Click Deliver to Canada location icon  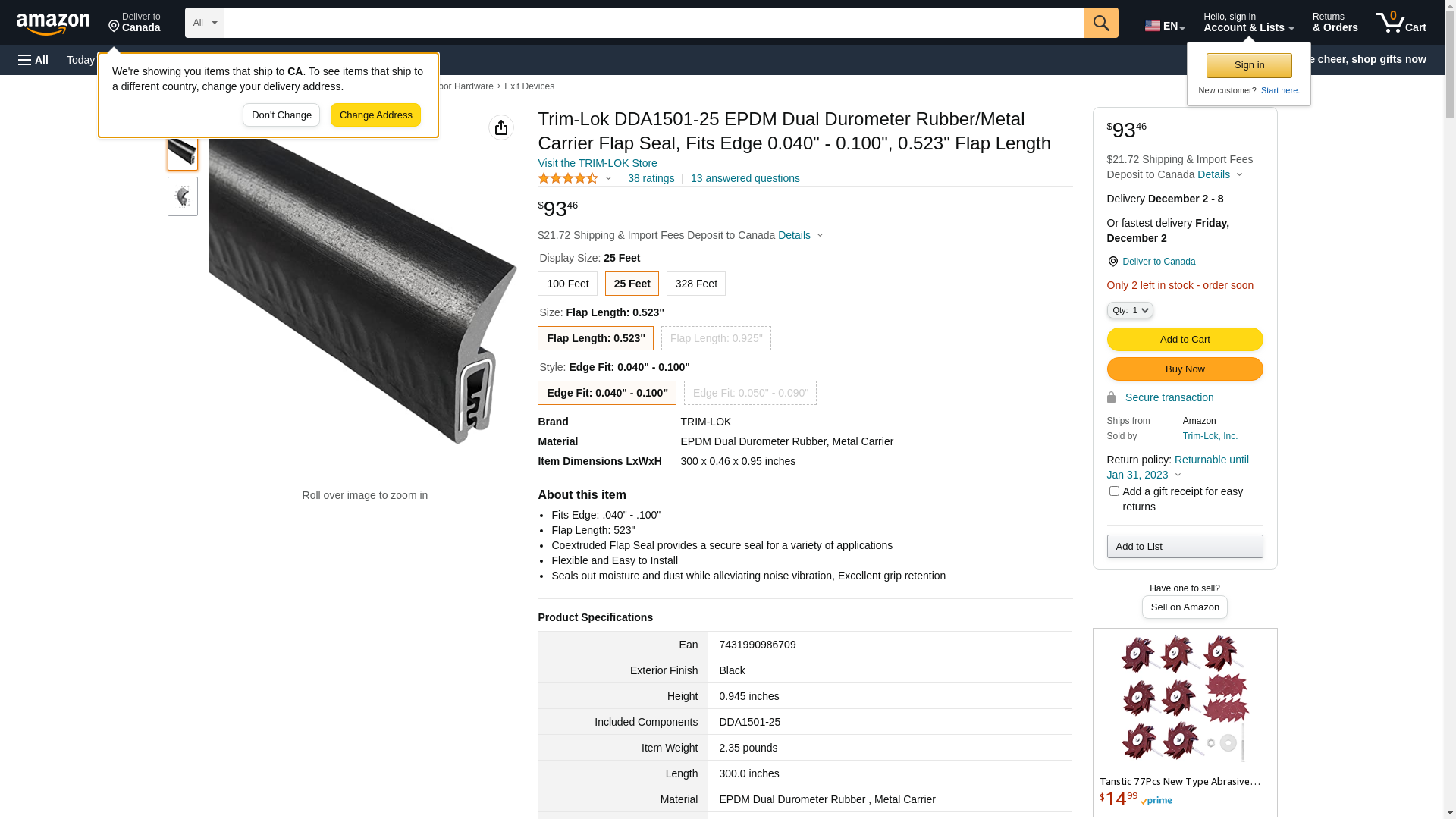tap(1112, 262)
